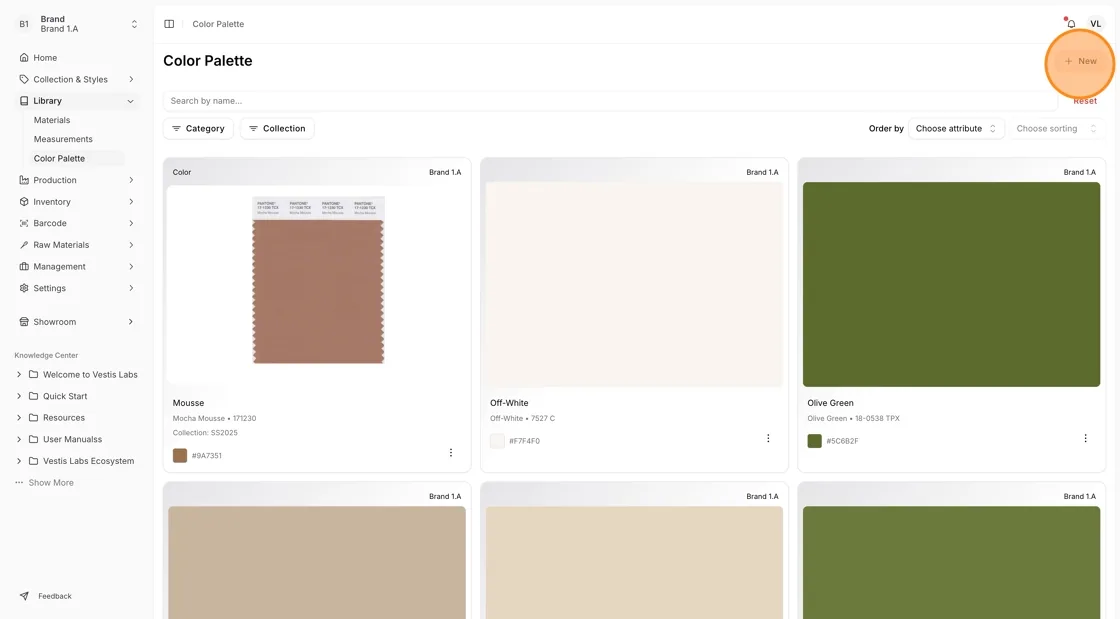Click the Production factory icon
Screen dimensions: 1120x619
point(24,180)
